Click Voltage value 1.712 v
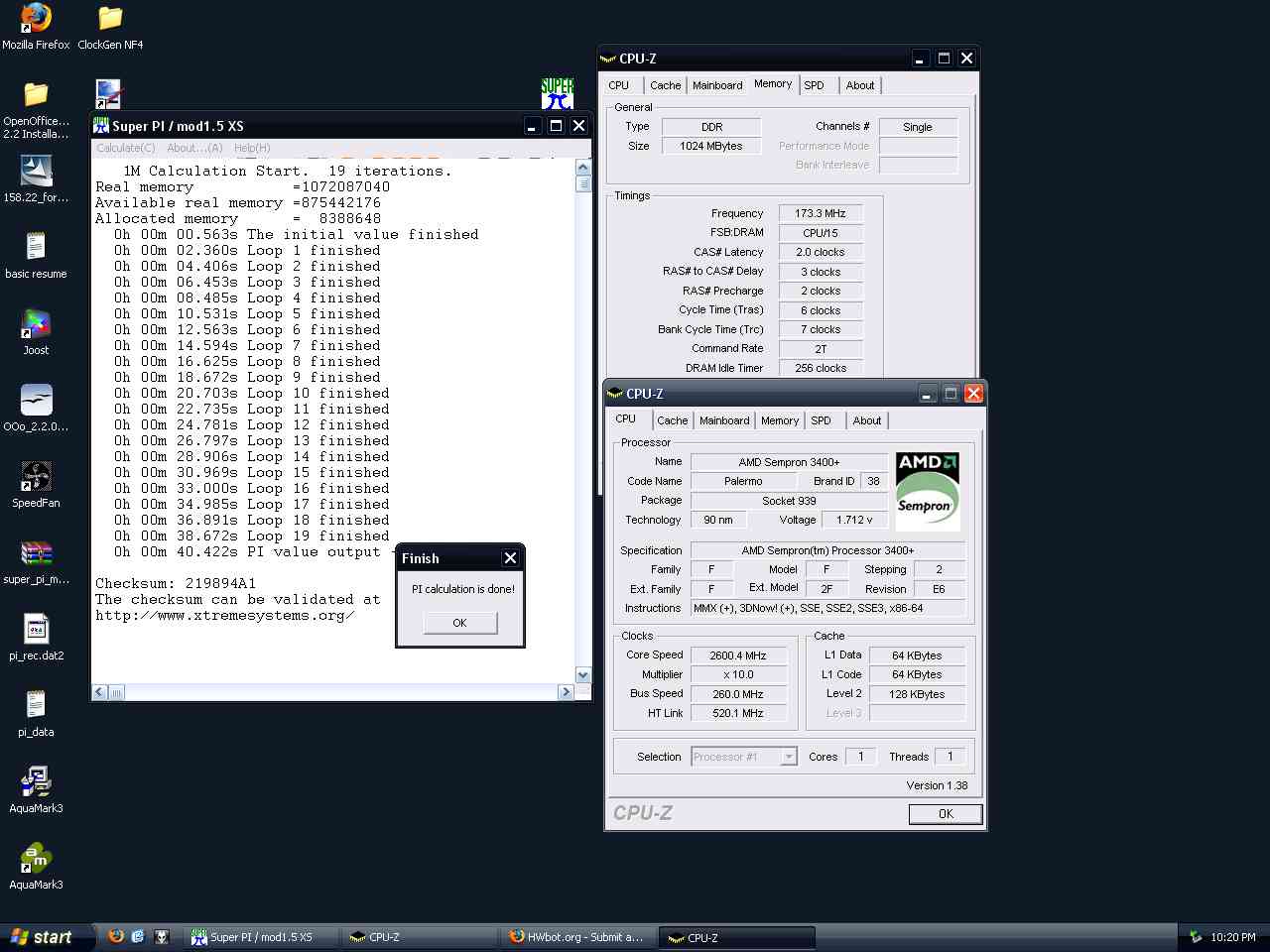This screenshot has height=952, width=1270. pyautogui.click(x=854, y=520)
